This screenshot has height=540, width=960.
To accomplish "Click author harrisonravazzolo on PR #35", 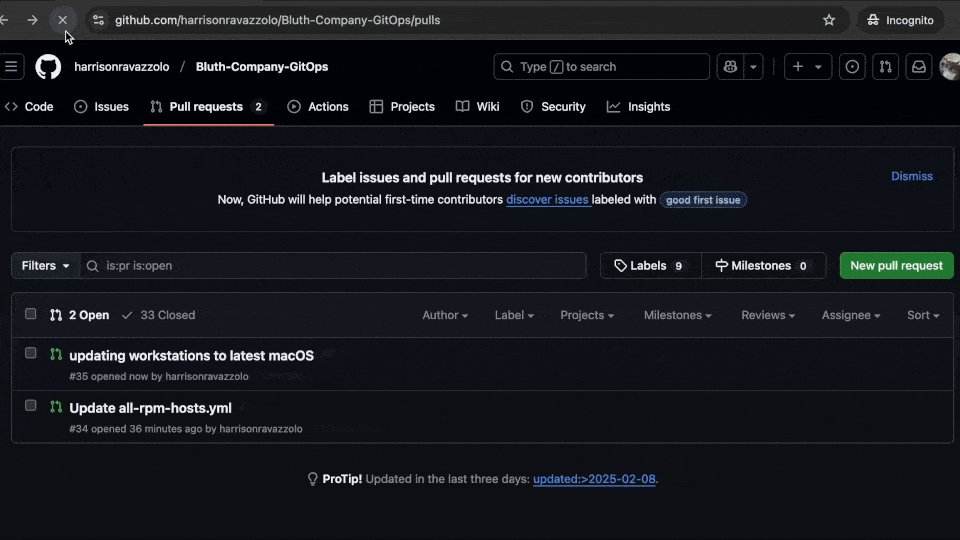I will 207,377.
